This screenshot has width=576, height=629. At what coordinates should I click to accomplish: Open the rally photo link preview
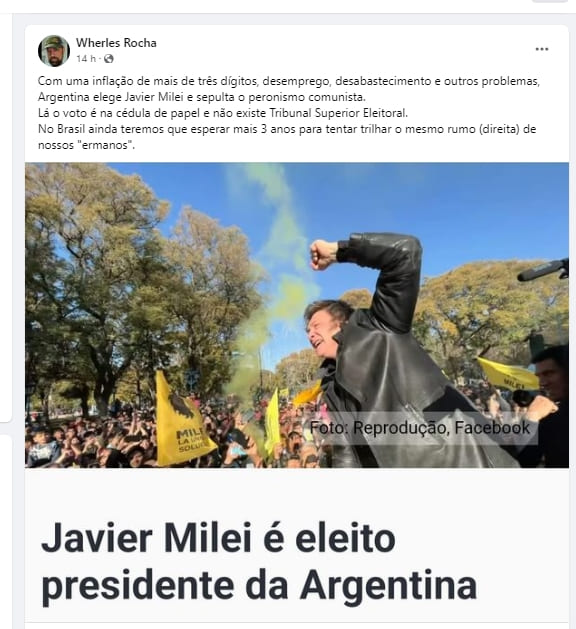pos(297,315)
